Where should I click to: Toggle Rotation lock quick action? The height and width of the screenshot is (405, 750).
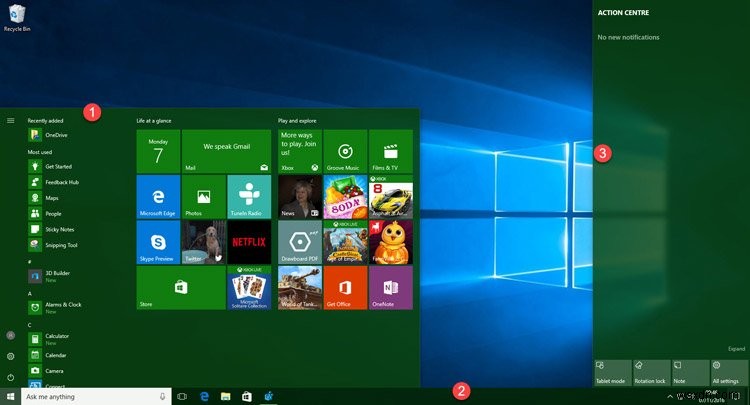pyautogui.click(x=652, y=372)
